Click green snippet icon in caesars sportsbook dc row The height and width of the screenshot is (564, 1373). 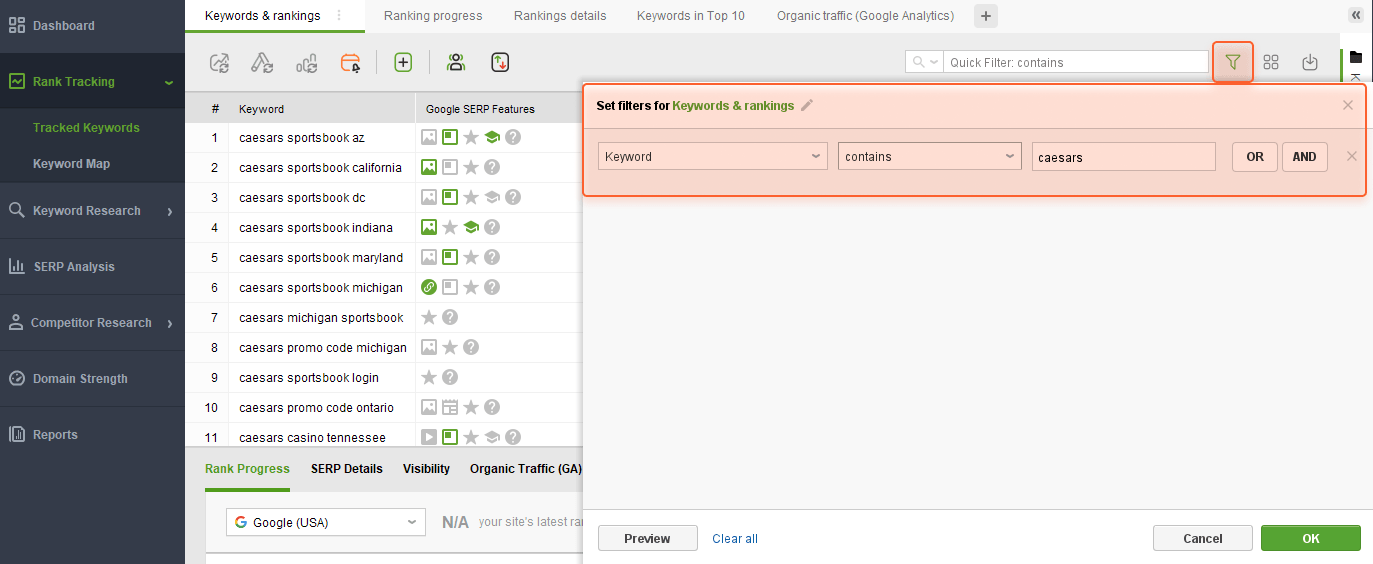click(450, 197)
